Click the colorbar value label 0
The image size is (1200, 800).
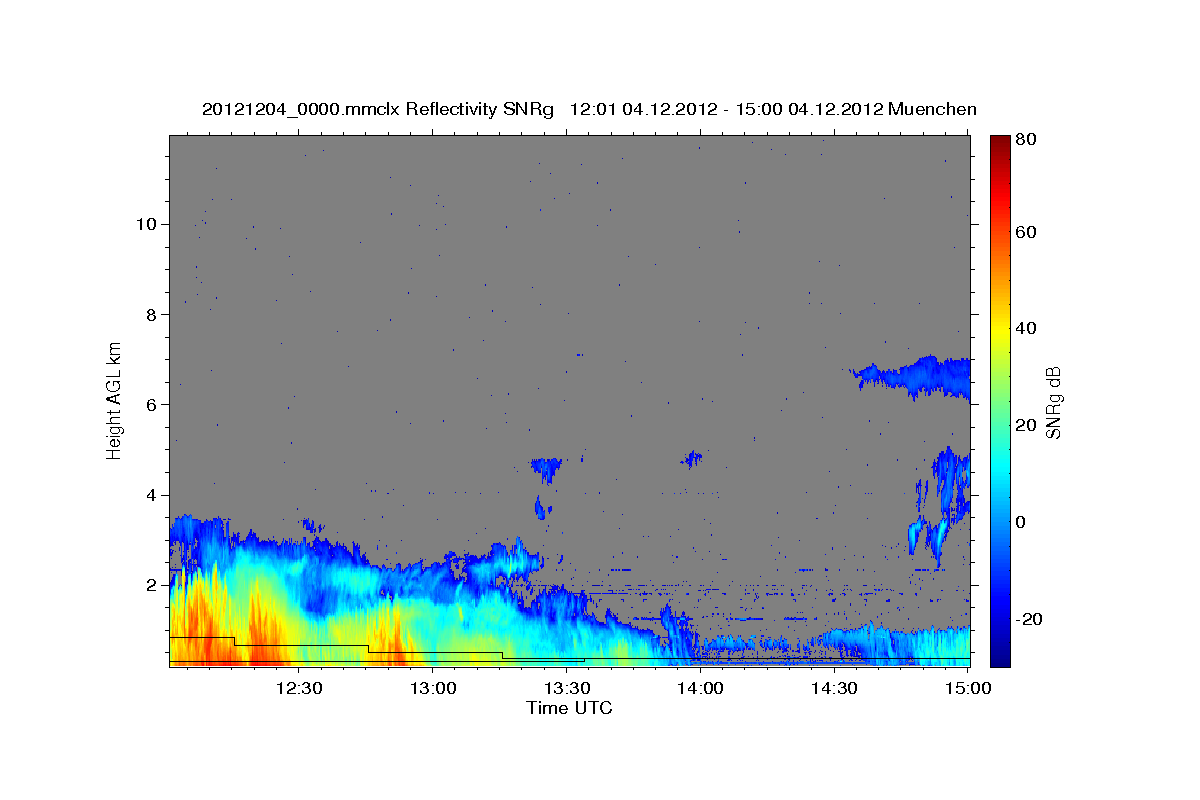[x=1021, y=522]
